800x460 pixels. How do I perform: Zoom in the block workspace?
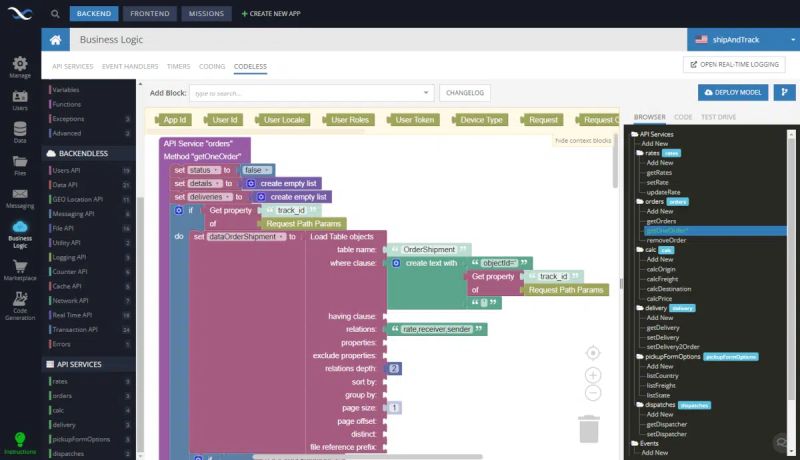[x=592, y=375]
